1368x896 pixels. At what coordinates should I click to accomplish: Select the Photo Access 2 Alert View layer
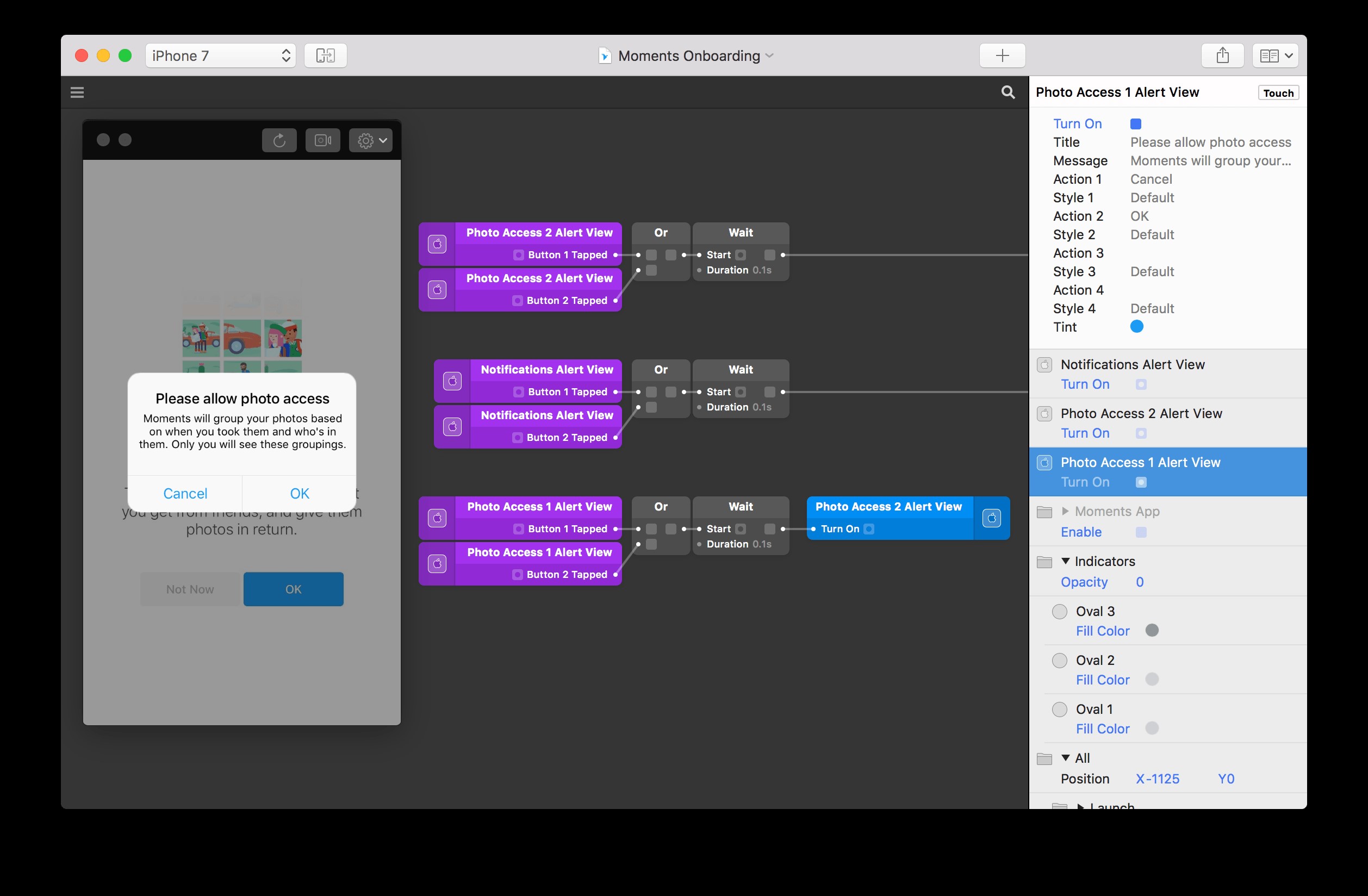coord(1141,414)
